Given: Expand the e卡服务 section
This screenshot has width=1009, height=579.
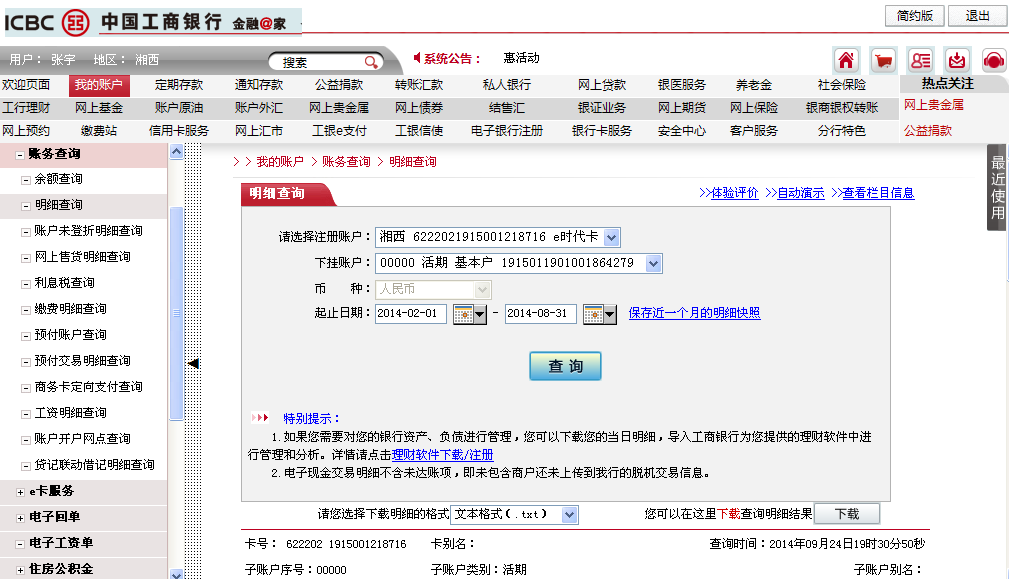Looking at the screenshot, I should [x=20, y=492].
